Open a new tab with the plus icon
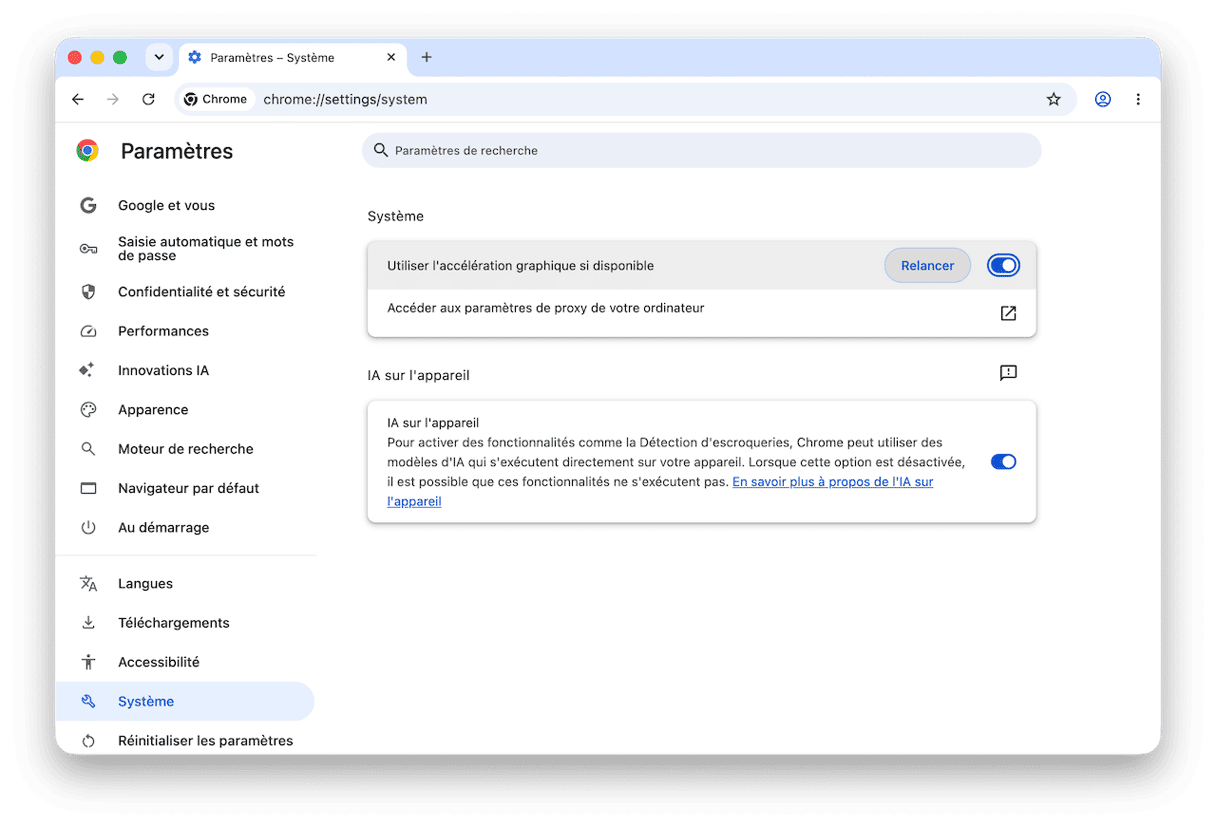The height and width of the screenshot is (827, 1216). click(426, 57)
